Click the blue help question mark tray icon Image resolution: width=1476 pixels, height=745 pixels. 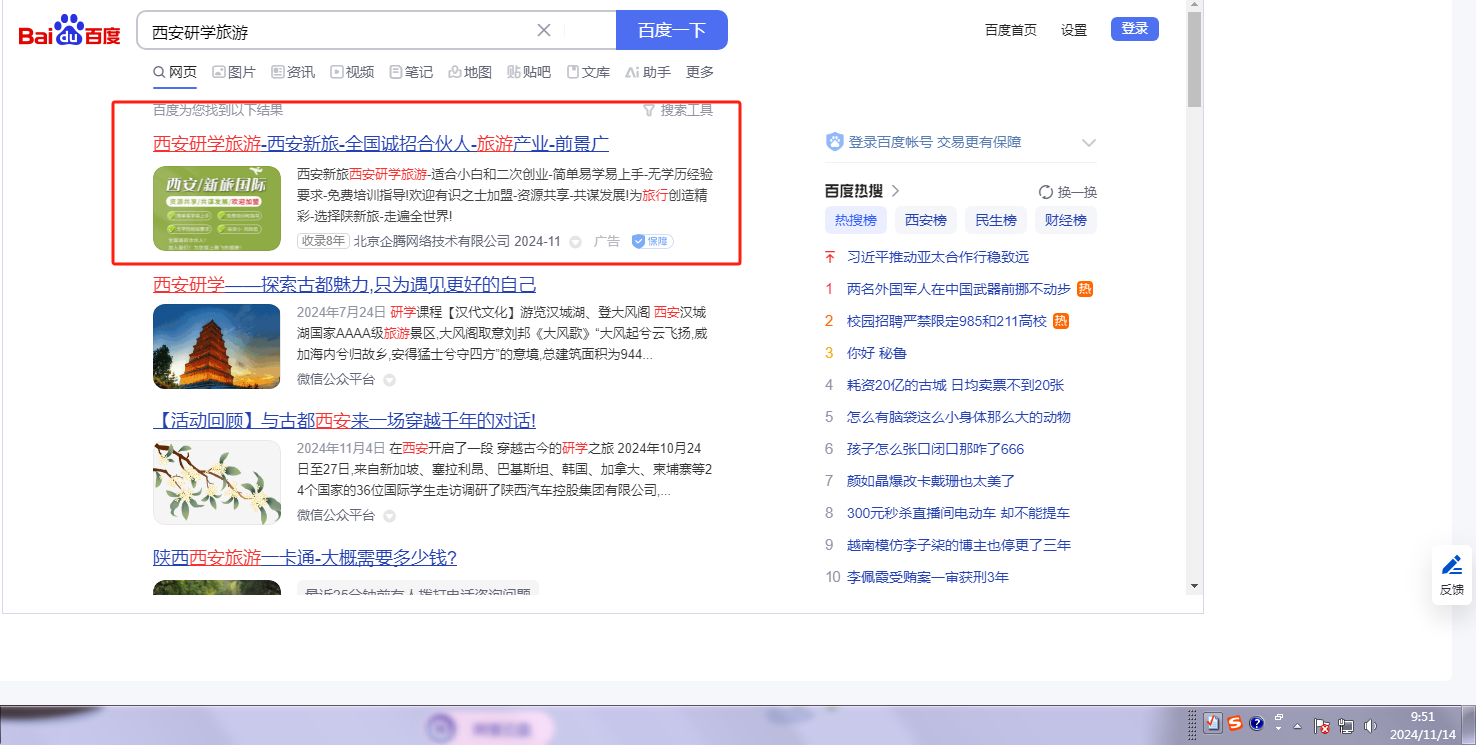[1257, 723]
